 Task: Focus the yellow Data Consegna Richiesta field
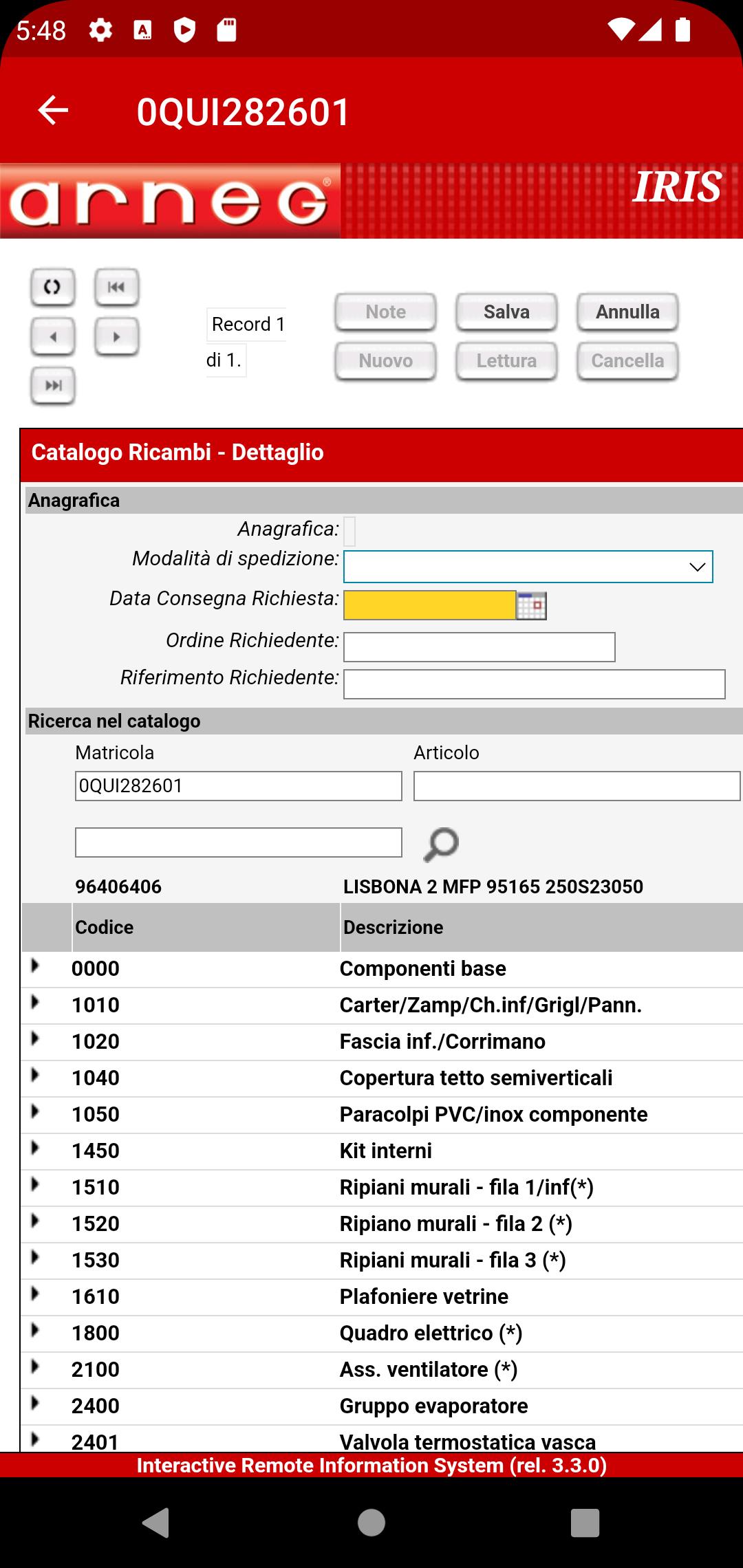[430, 605]
